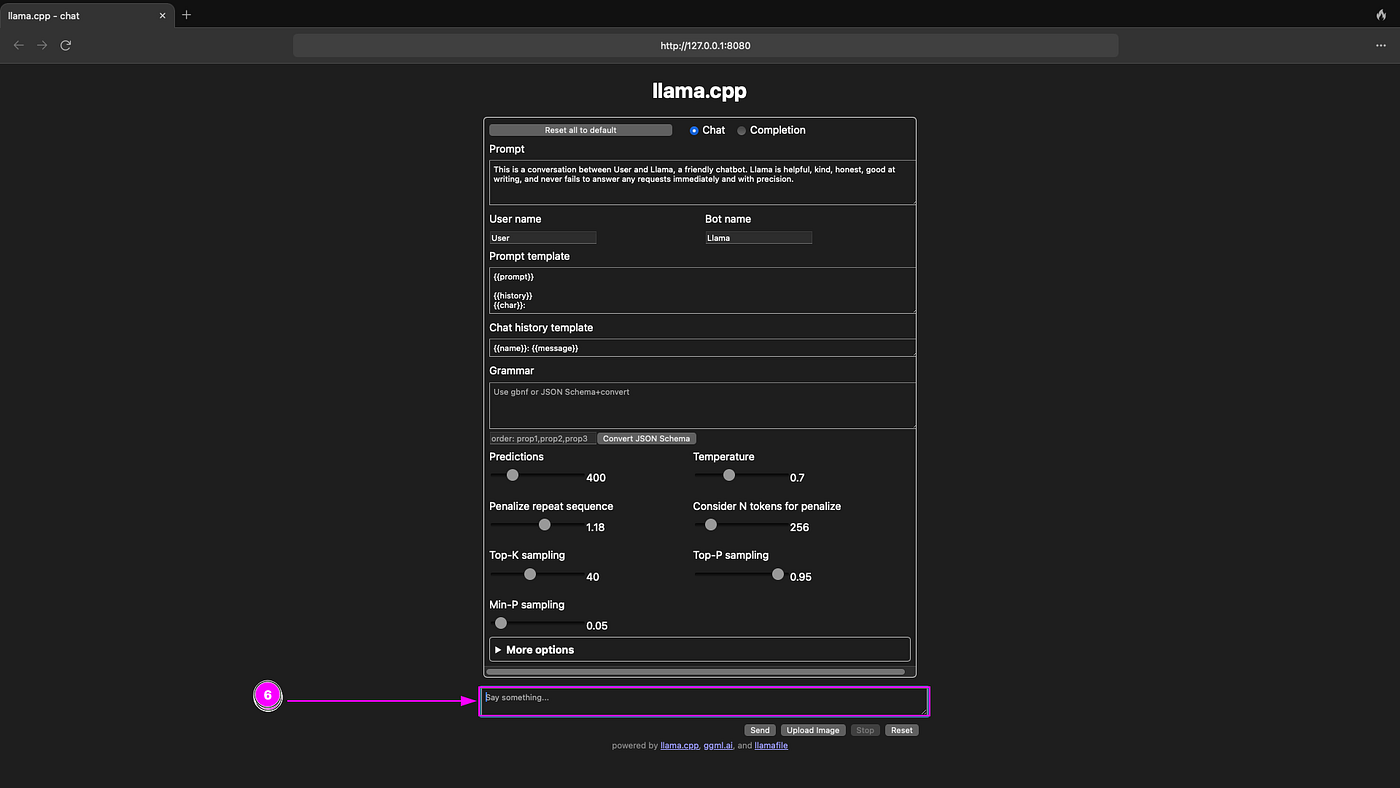
Task: Expand the More options section
Action: click(x=699, y=650)
